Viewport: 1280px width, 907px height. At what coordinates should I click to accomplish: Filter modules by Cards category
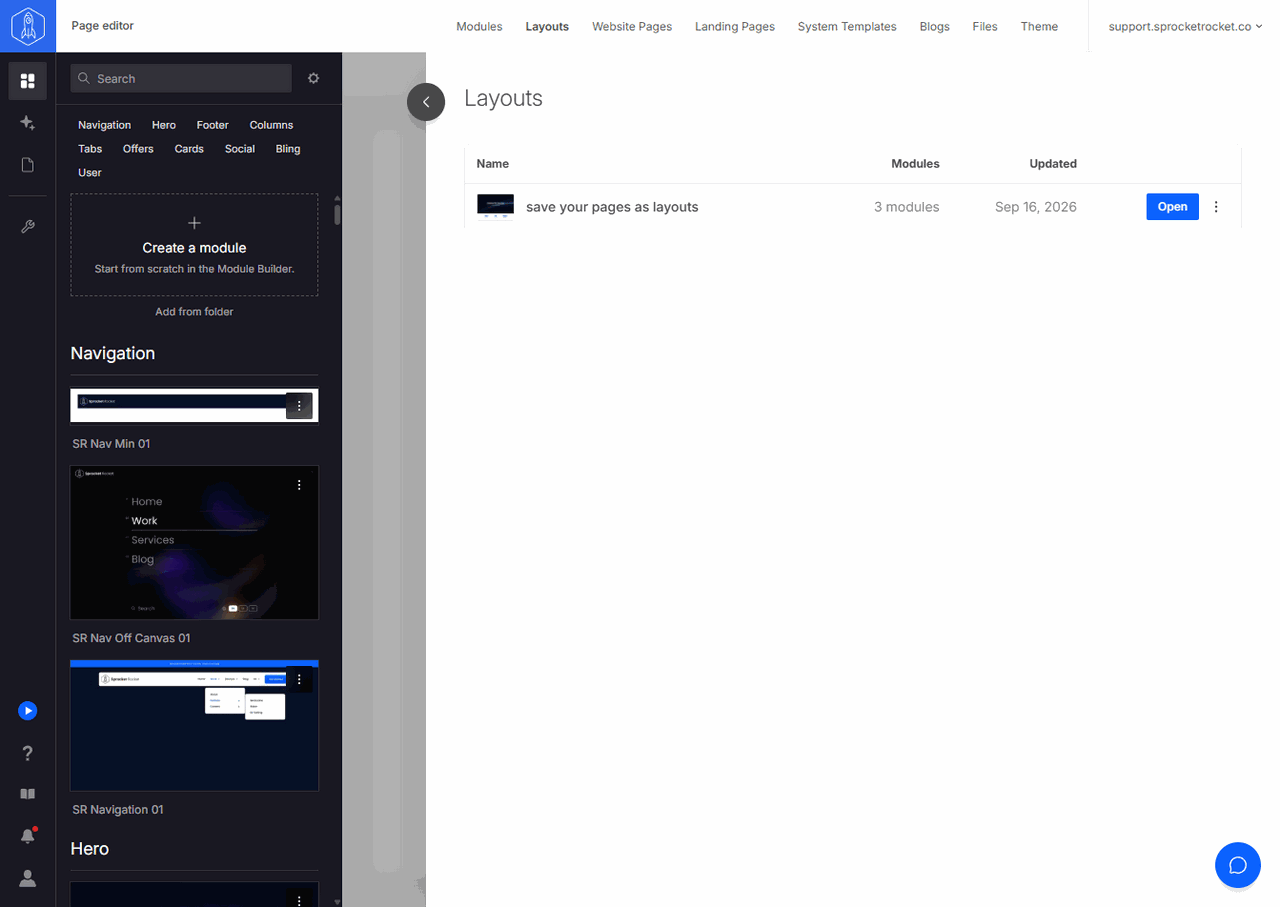pos(189,149)
